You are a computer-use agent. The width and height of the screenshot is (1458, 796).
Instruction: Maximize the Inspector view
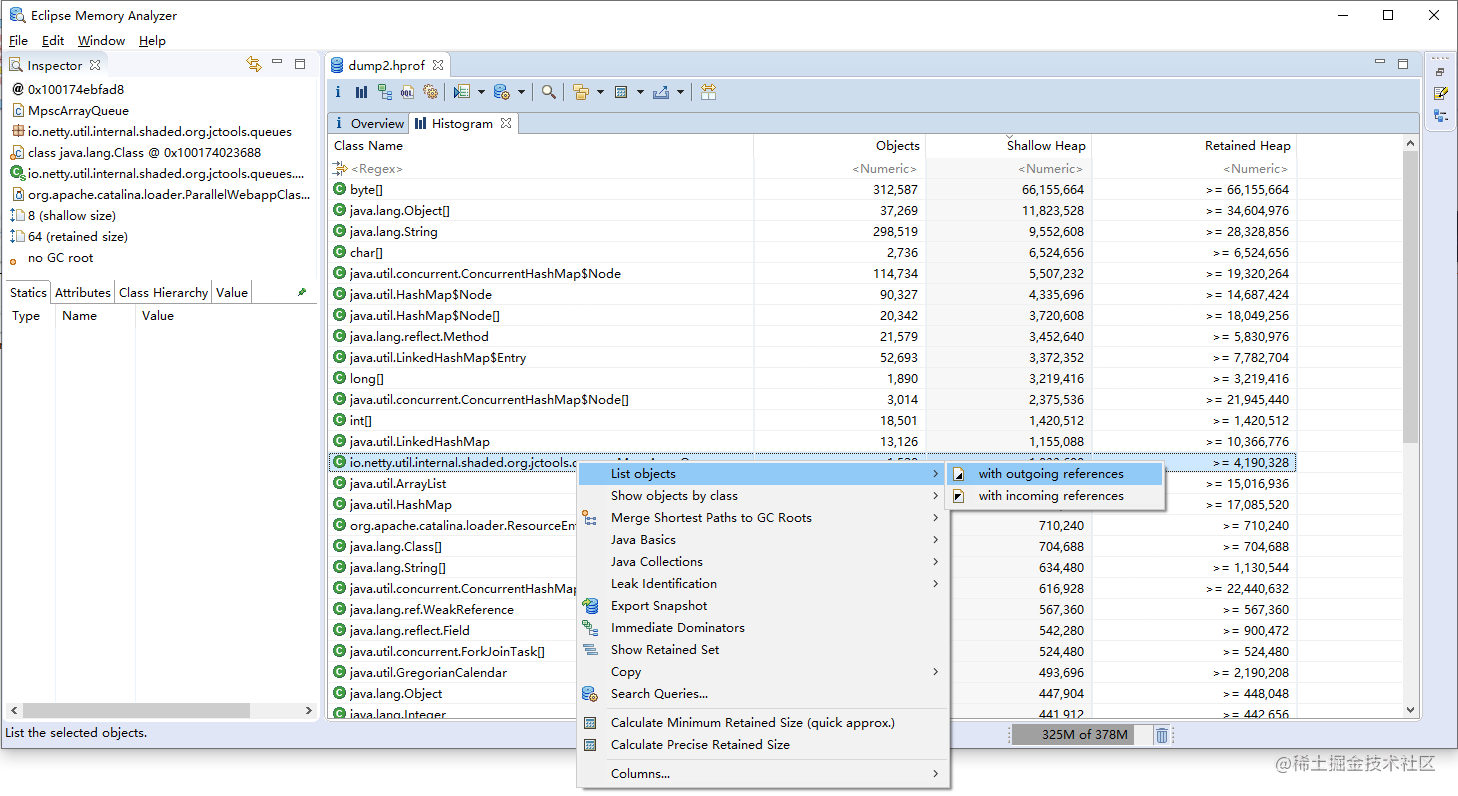click(x=300, y=64)
